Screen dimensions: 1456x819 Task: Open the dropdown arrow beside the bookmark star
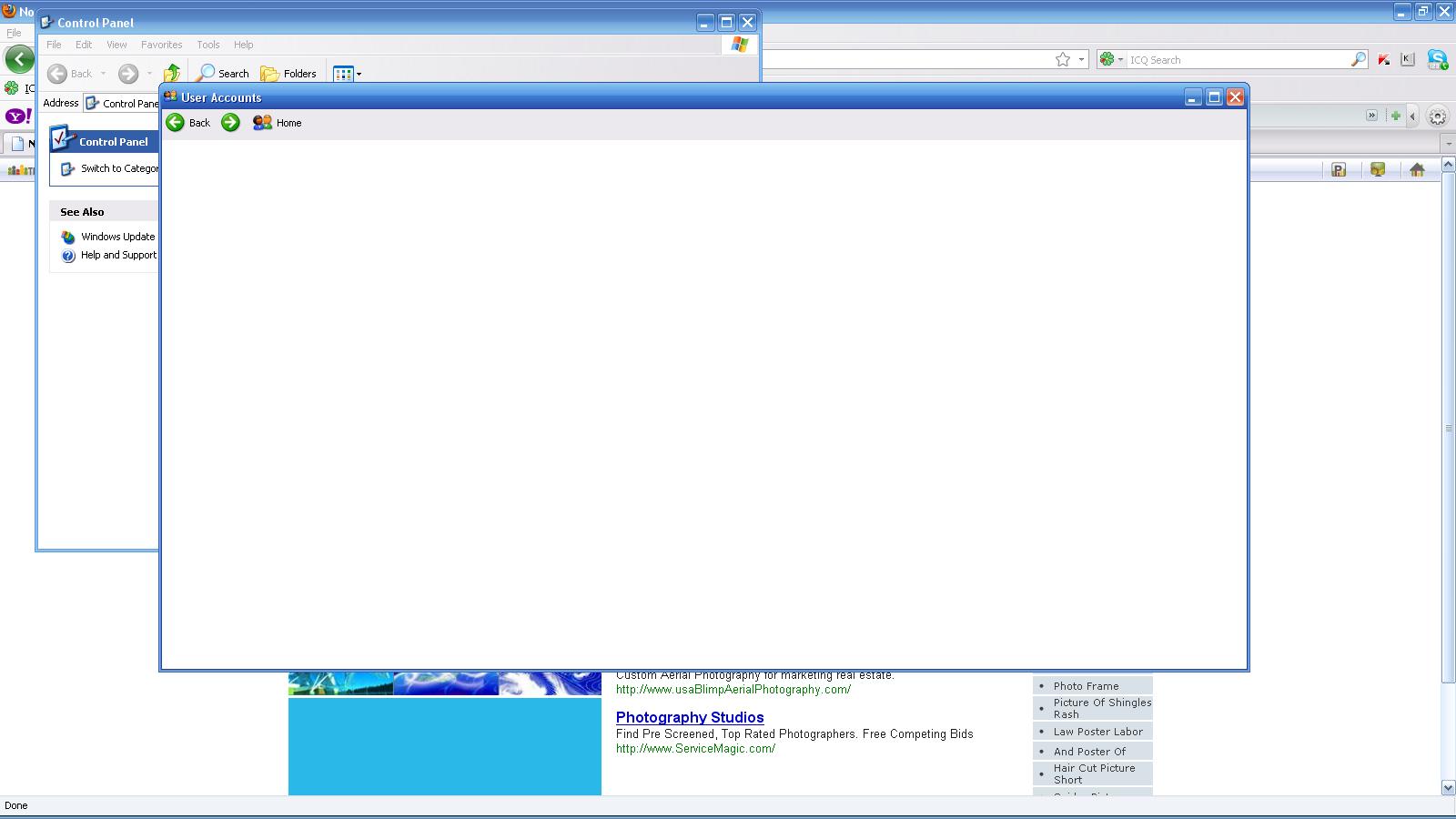coord(1081,60)
